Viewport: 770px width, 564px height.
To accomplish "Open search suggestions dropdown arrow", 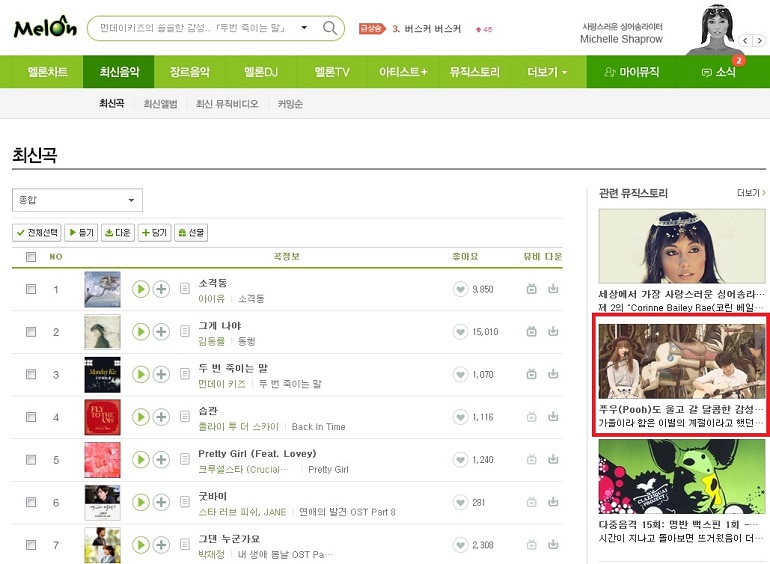I will 304,27.
